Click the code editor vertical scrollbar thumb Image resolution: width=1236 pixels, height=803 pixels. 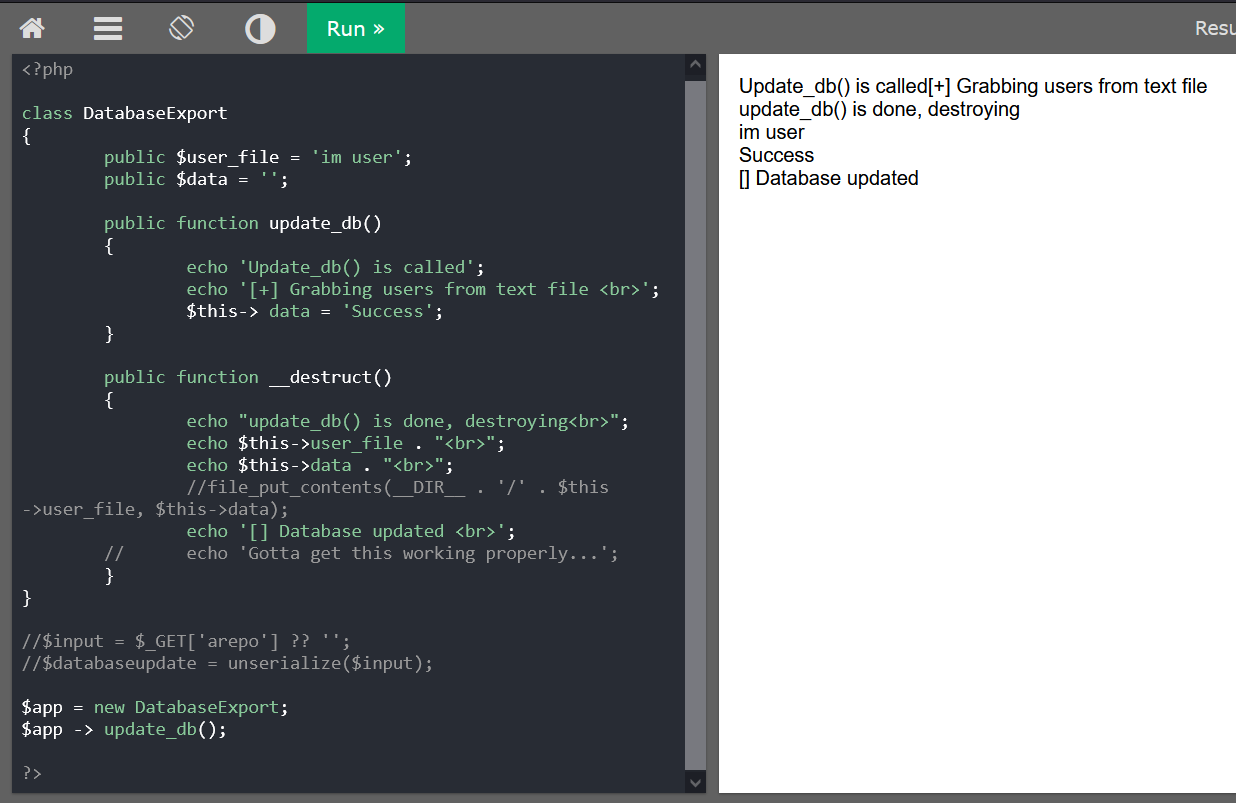click(695, 420)
